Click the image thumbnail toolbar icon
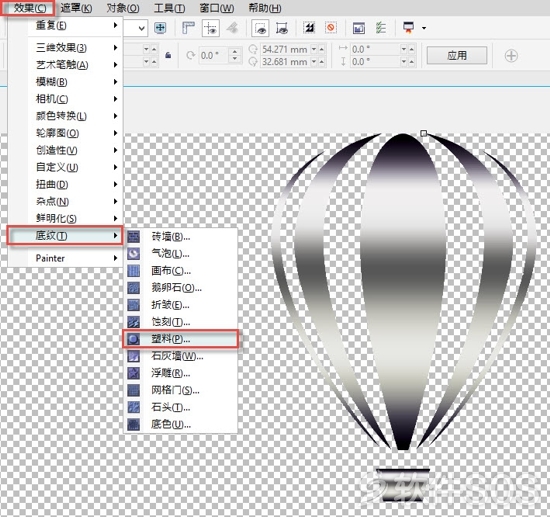The image size is (550, 517). coord(358,28)
